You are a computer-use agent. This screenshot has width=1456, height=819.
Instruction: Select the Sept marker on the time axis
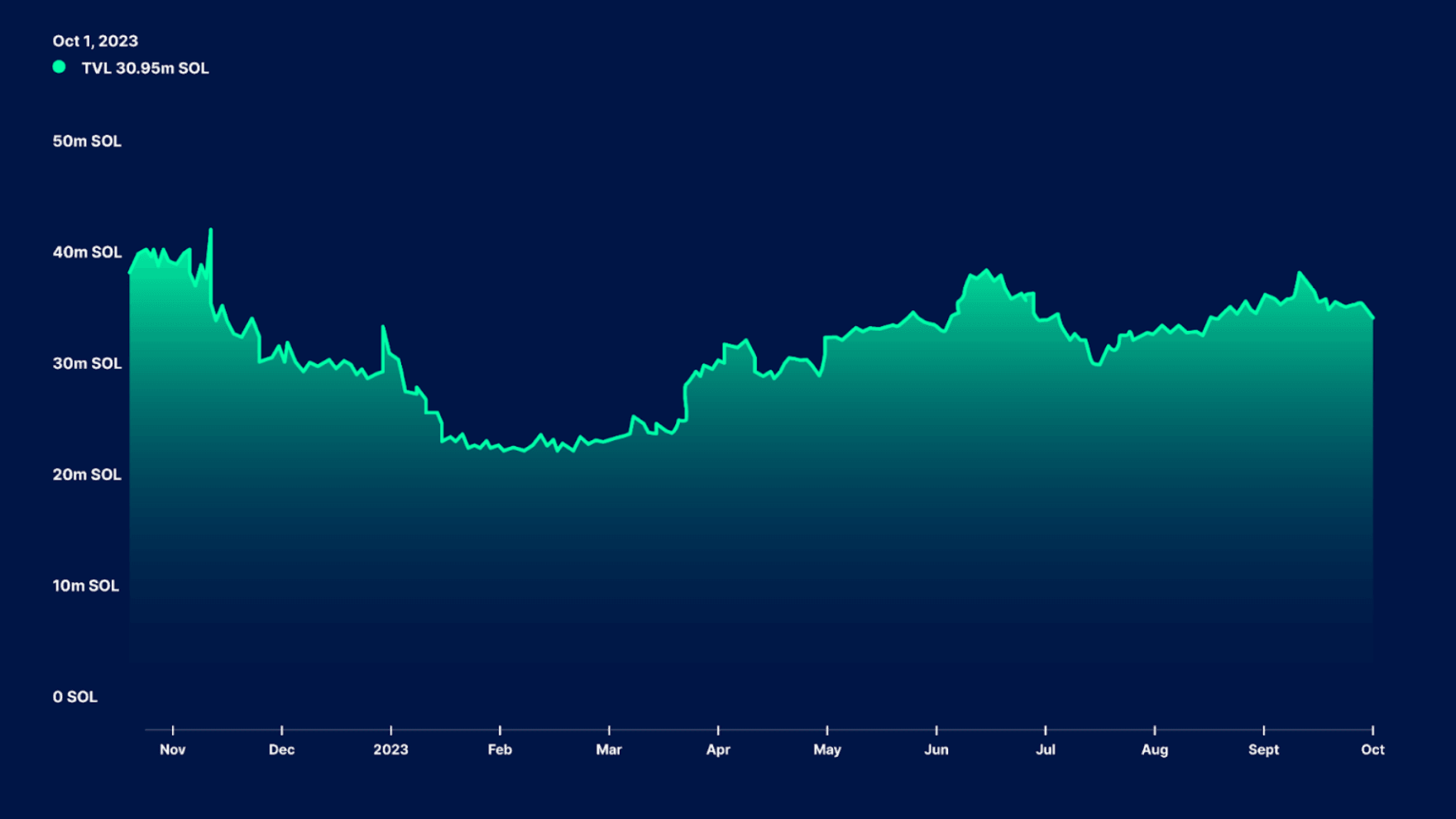[x=1263, y=750]
